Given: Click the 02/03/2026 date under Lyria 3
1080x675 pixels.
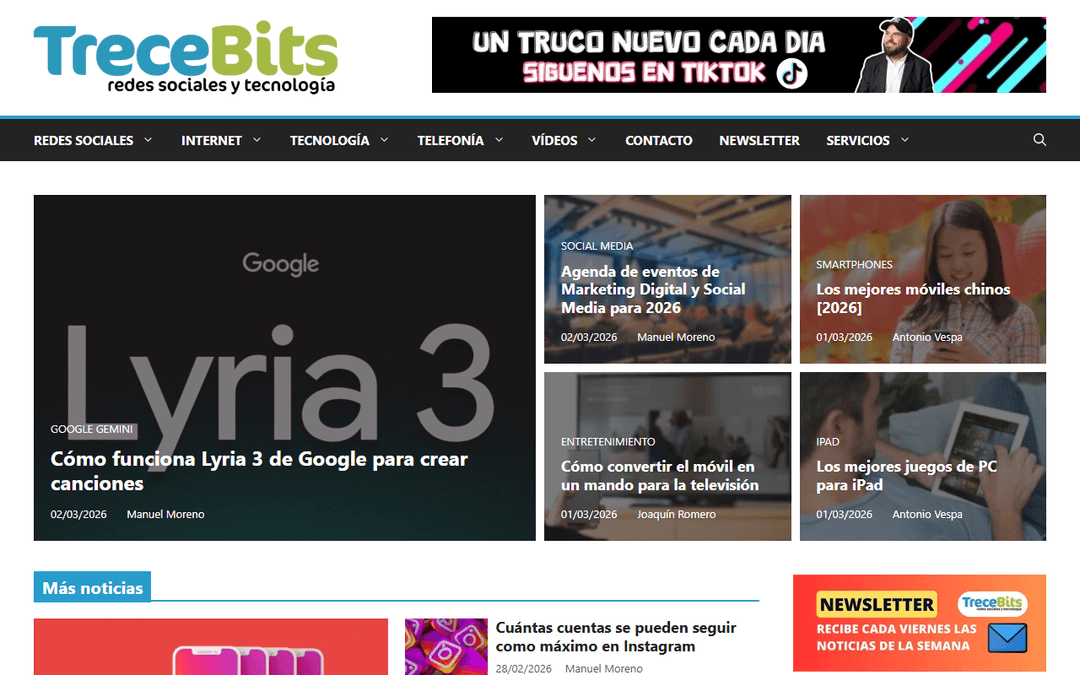Looking at the screenshot, I should [79, 514].
